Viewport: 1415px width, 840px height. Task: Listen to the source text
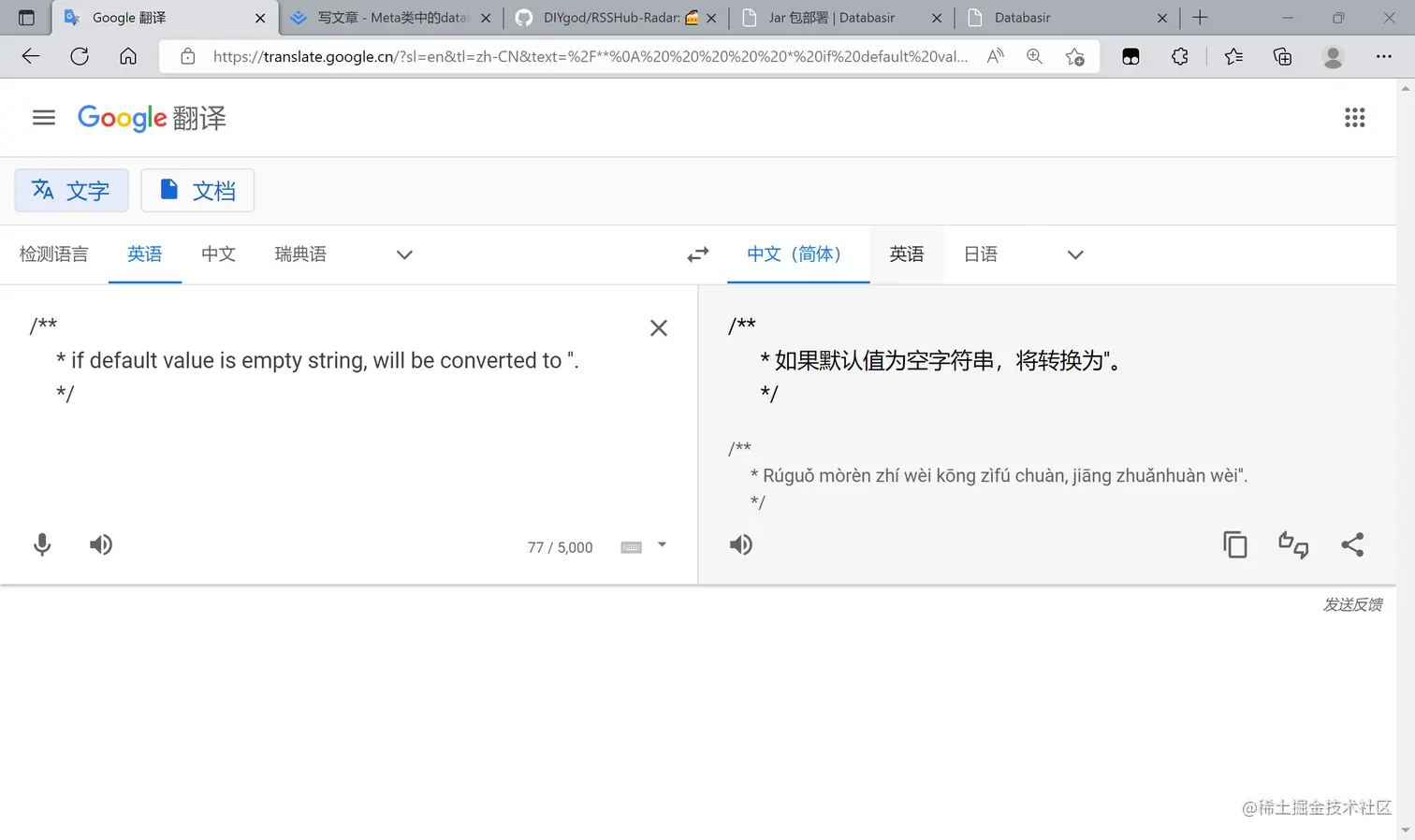pos(101,544)
